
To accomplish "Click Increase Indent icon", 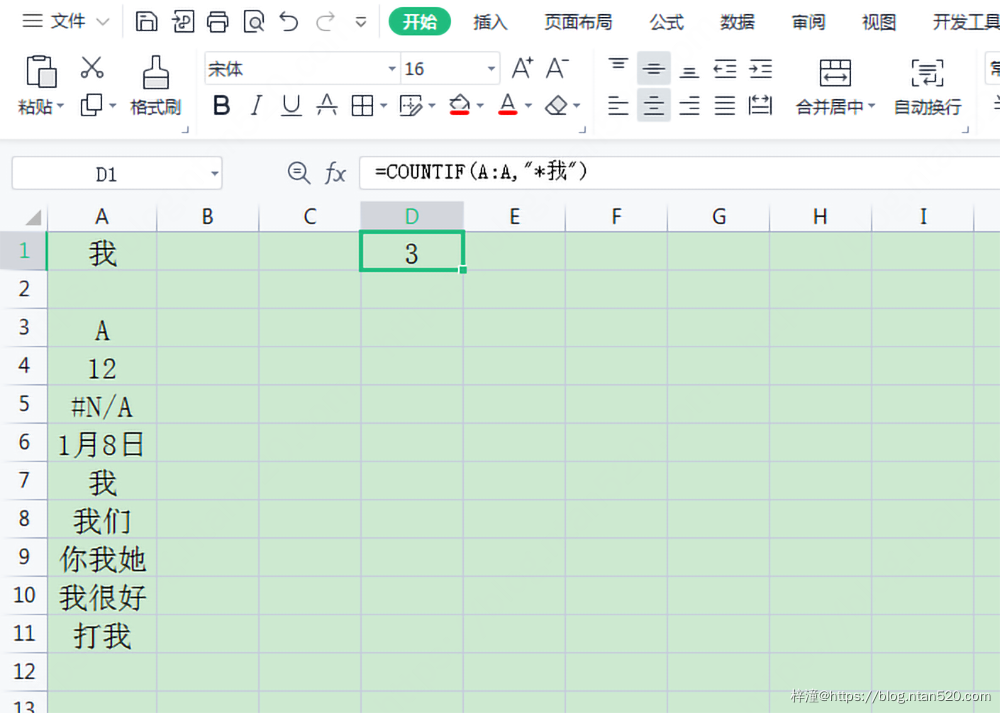I will (x=760, y=68).
